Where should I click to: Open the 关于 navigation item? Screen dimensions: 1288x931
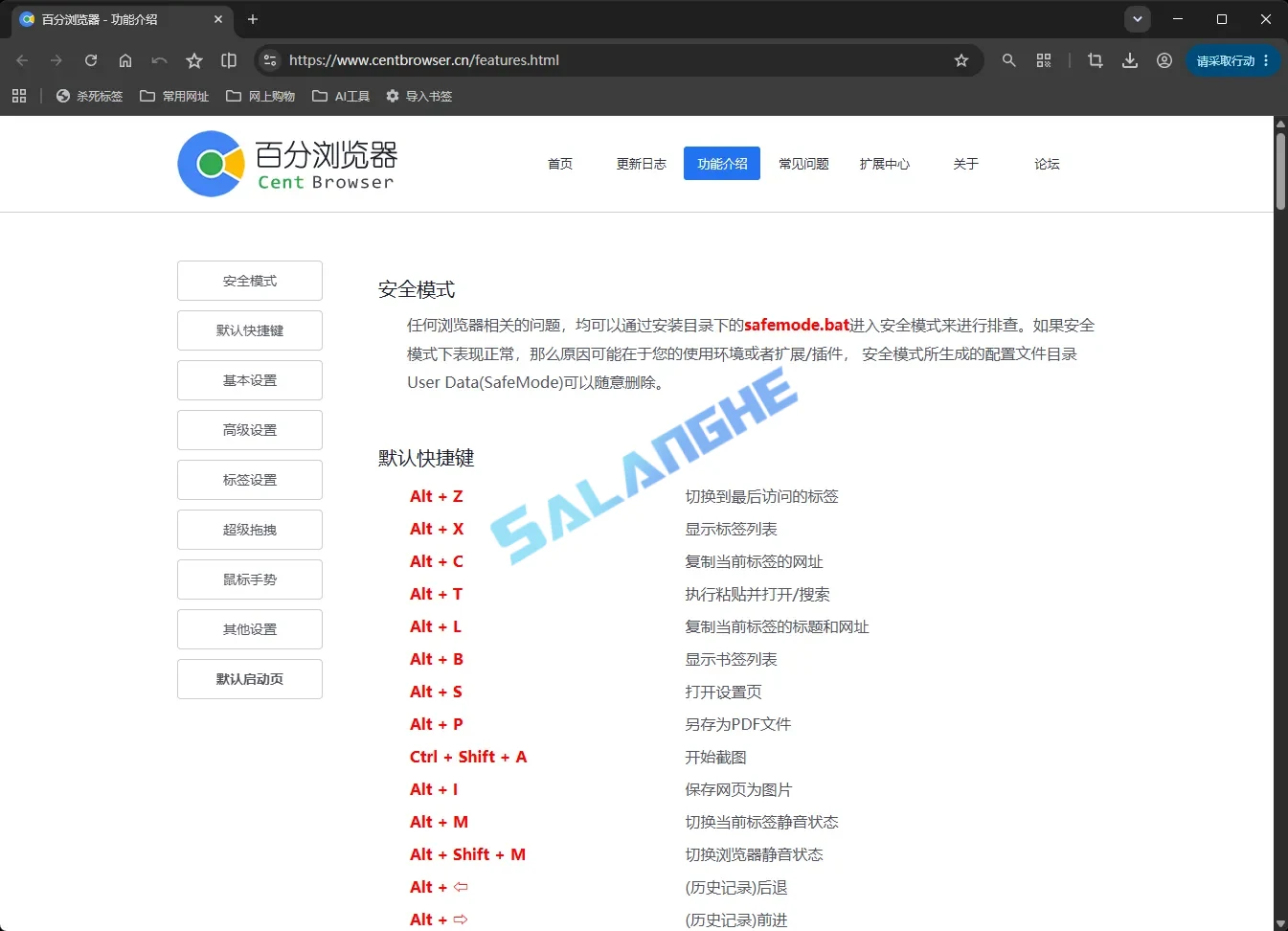tap(966, 164)
